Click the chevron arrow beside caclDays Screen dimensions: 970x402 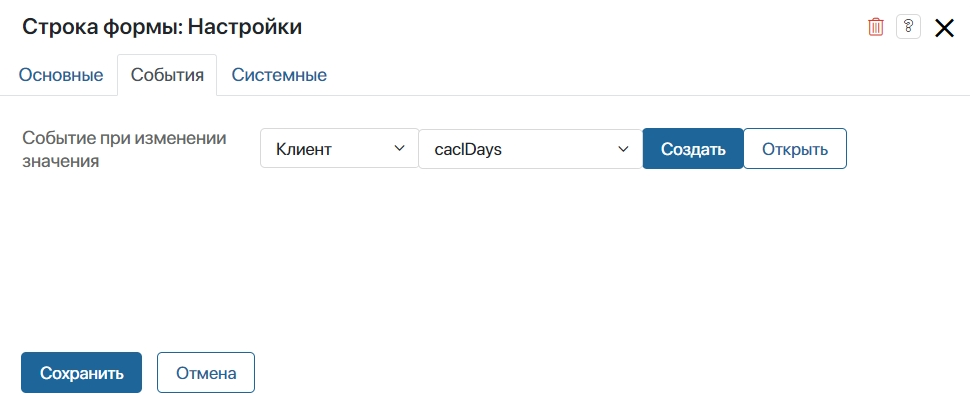pyautogui.click(x=623, y=148)
